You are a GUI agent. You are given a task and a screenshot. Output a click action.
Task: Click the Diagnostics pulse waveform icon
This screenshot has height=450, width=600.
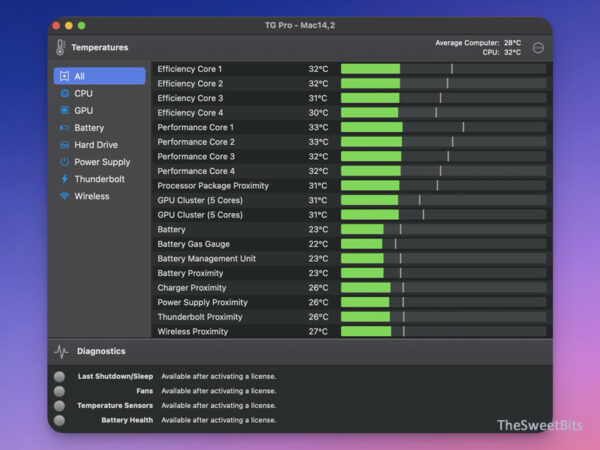coord(61,351)
